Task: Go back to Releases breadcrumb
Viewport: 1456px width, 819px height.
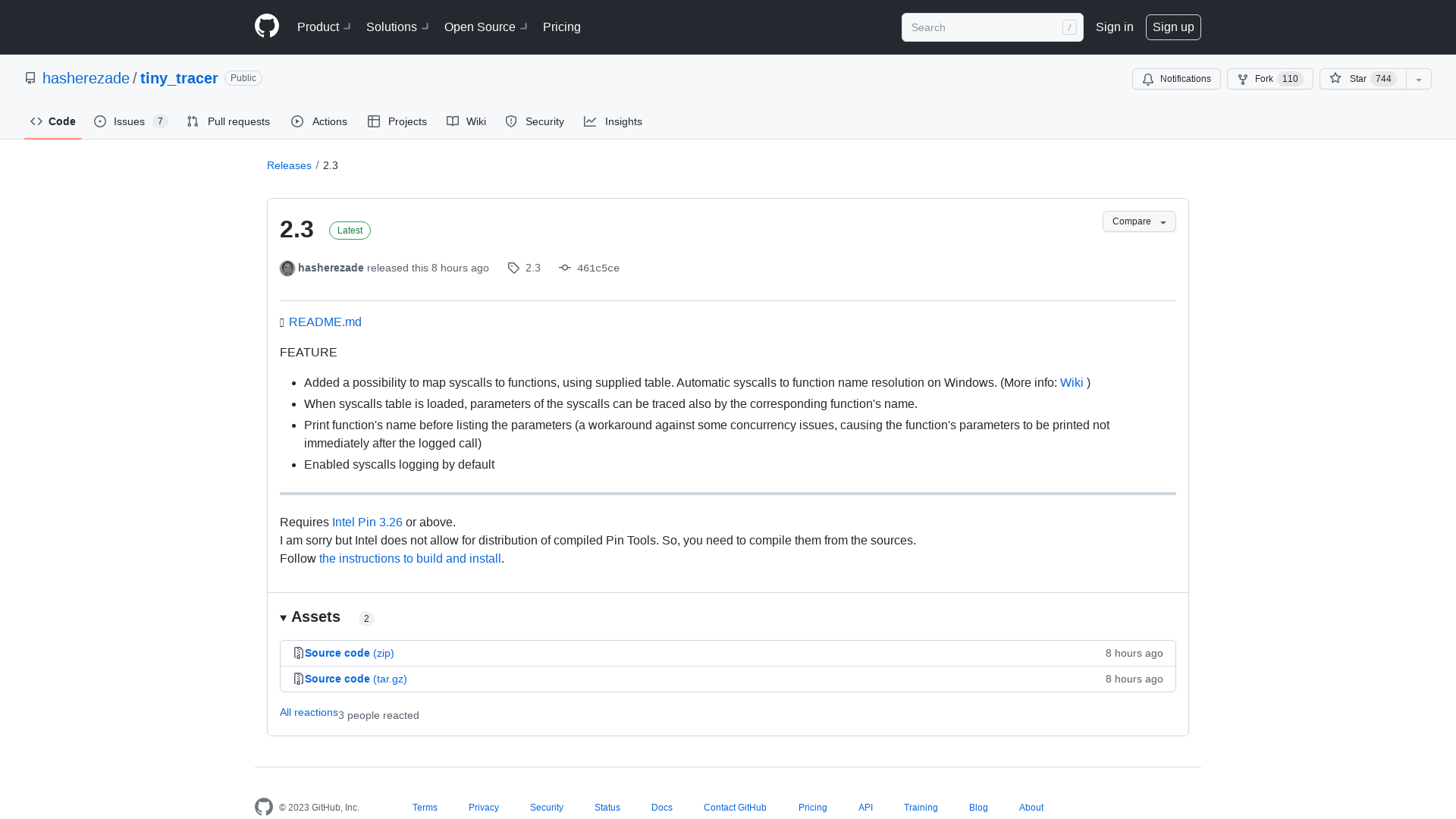Action: (x=289, y=165)
